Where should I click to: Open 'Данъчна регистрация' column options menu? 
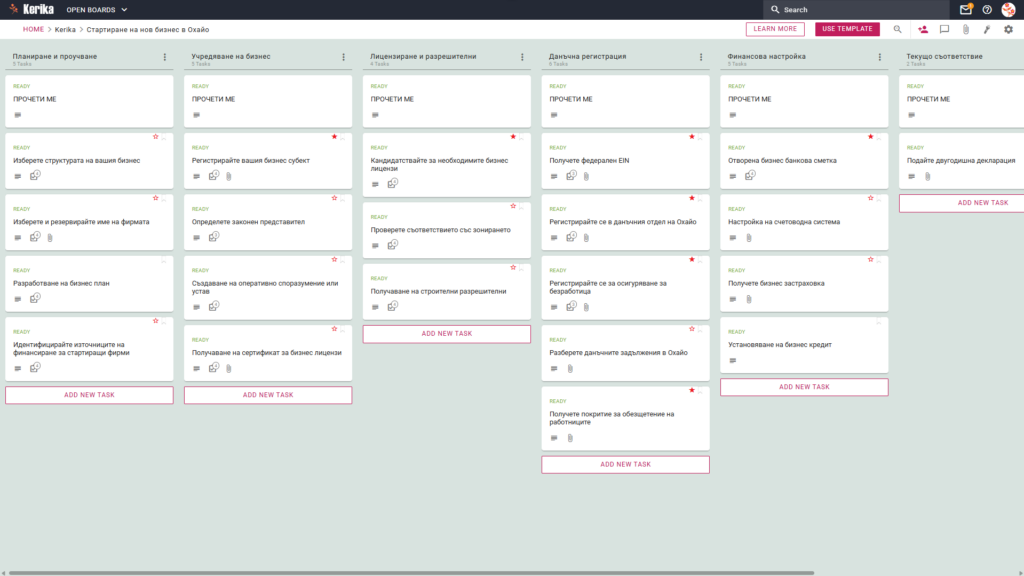click(701, 57)
